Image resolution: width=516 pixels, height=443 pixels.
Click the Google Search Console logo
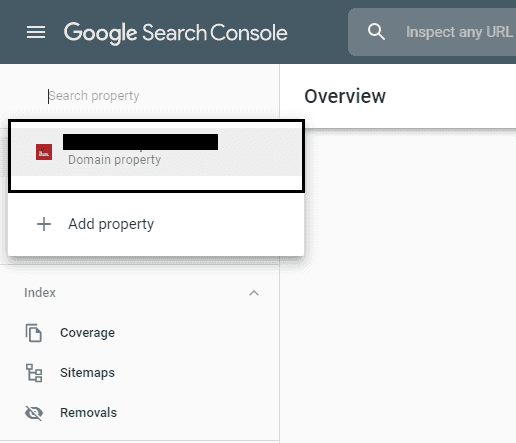176,33
